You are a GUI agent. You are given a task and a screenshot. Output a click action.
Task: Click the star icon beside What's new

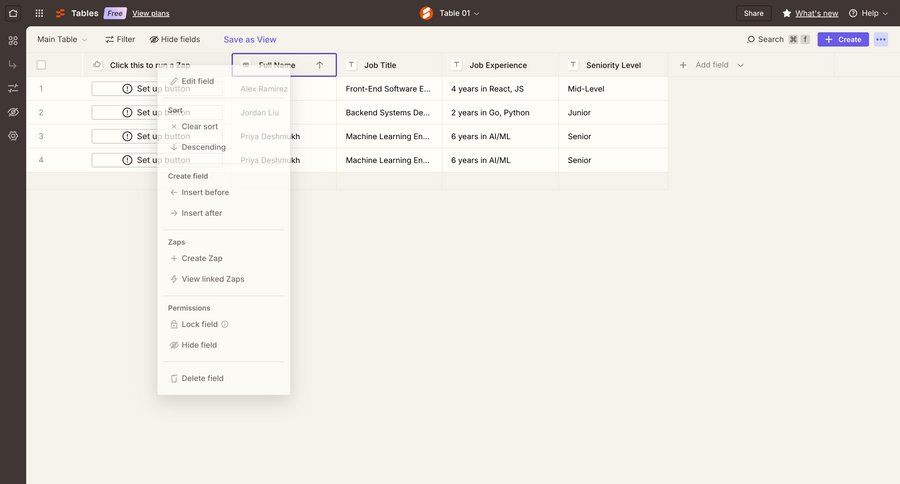pyautogui.click(x=786, y=13)
